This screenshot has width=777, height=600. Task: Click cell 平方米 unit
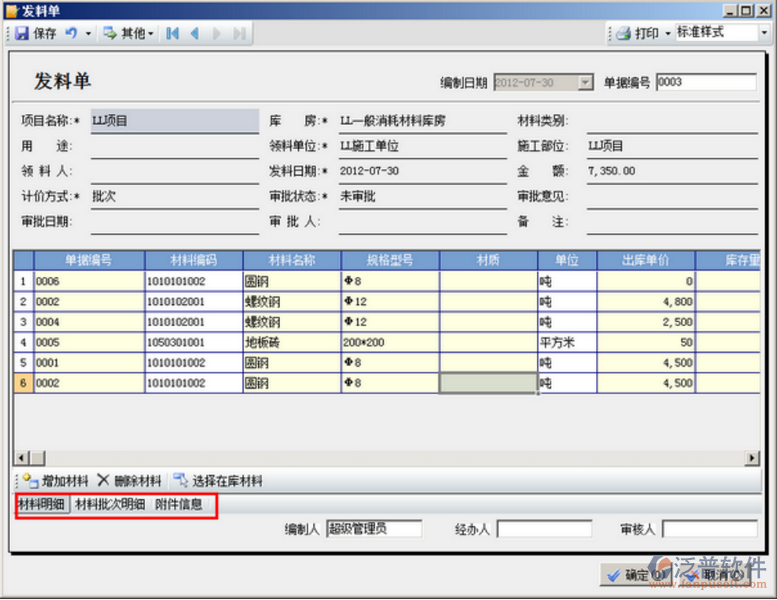[567, 342]
